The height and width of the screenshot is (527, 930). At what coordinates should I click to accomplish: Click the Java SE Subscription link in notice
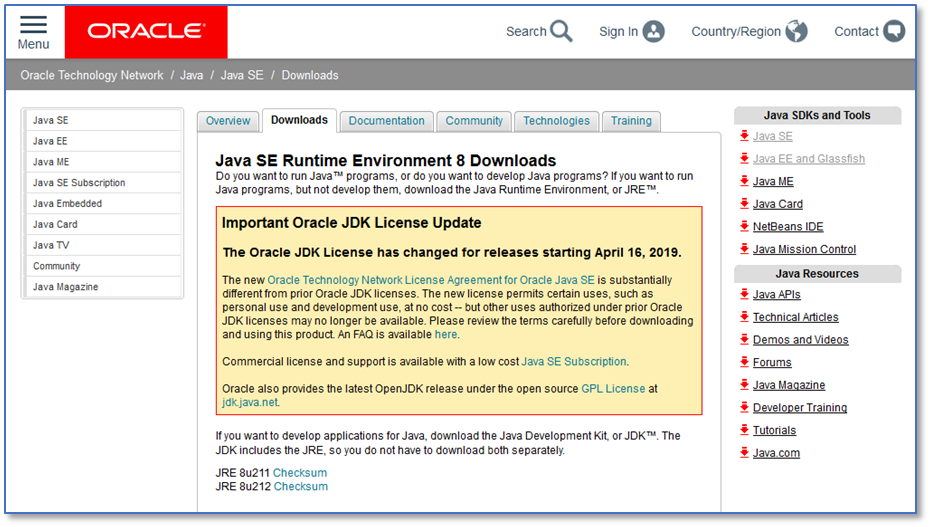(x=574, y=361)
